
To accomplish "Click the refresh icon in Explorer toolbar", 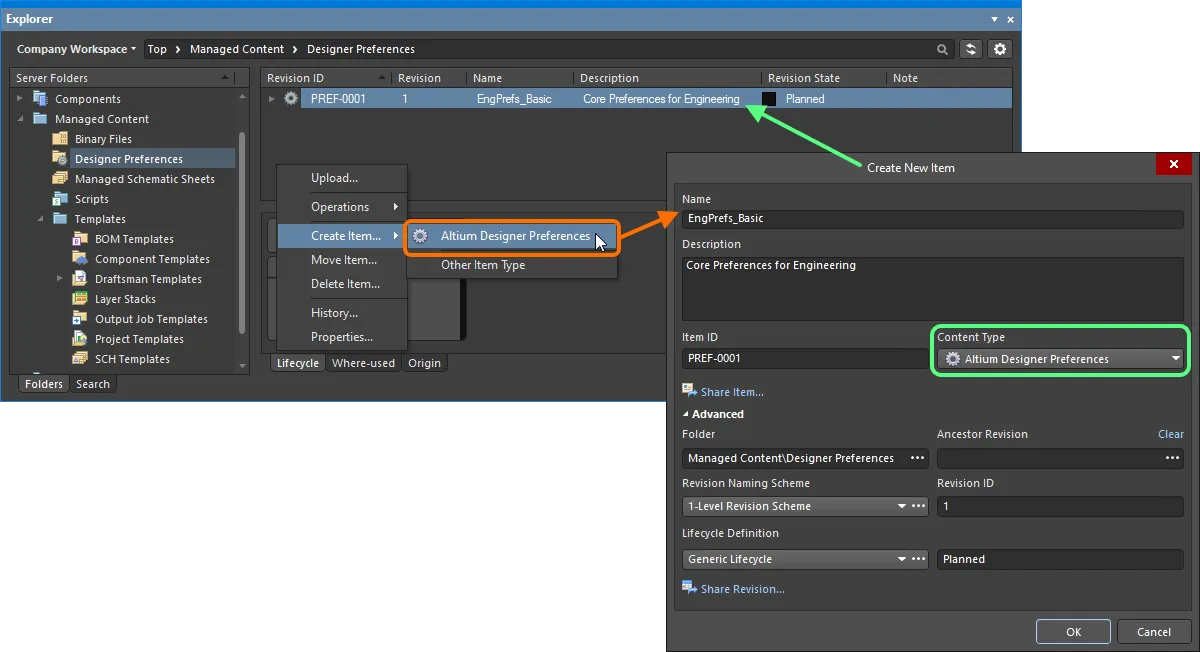I will tap(970, 49).
